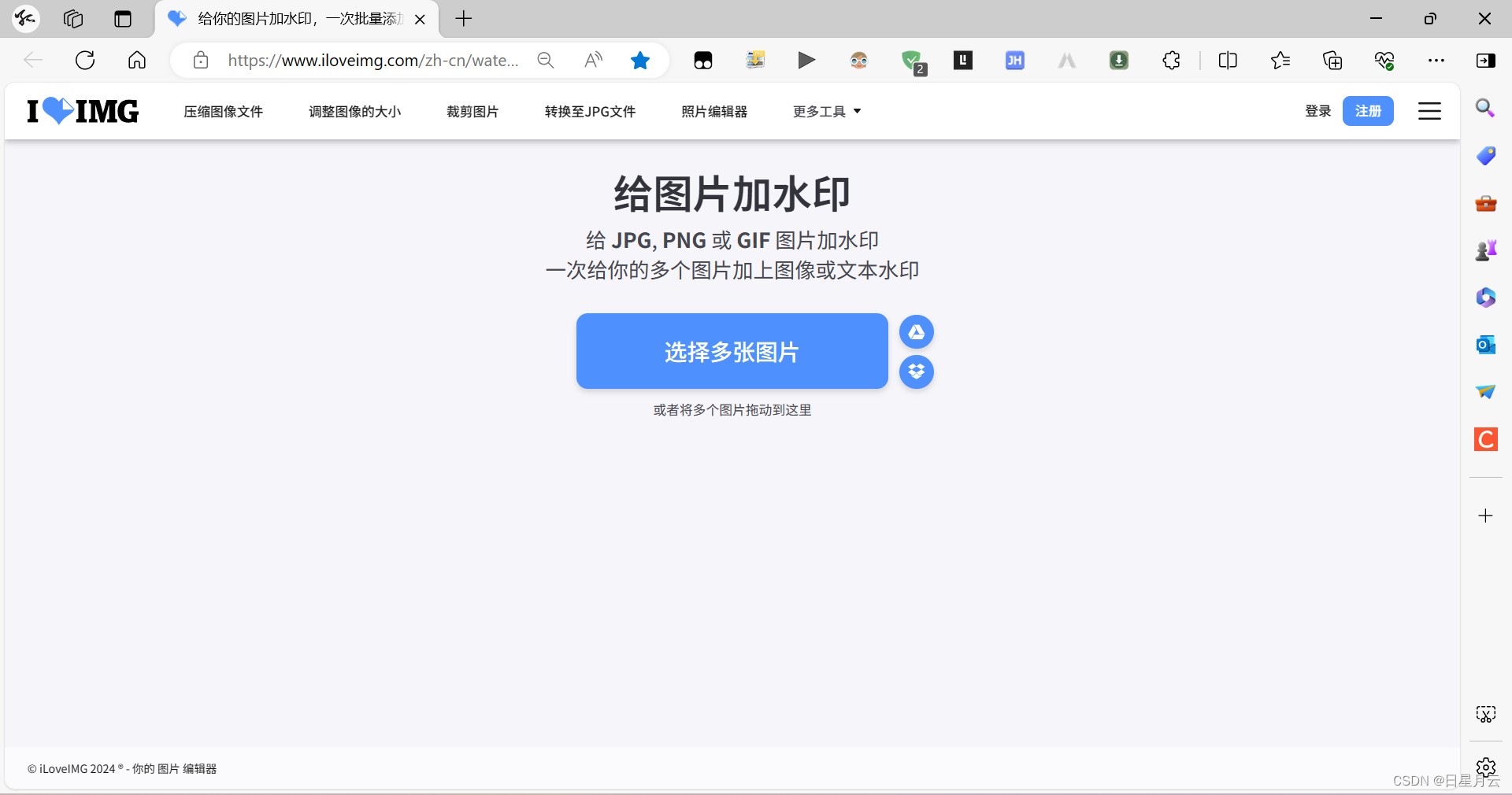Open the browser extensions puzzle icon
Screen dimensions: 1512x795
pyautogui.click(x=1170, y=60)
